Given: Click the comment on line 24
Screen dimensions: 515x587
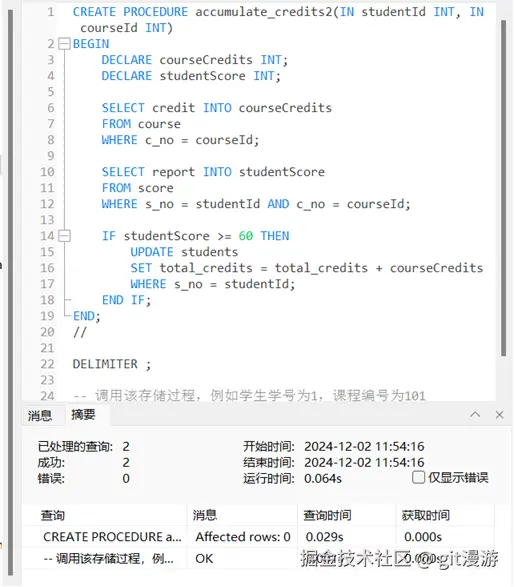Looking at the screenshot, I should [249, 396].
